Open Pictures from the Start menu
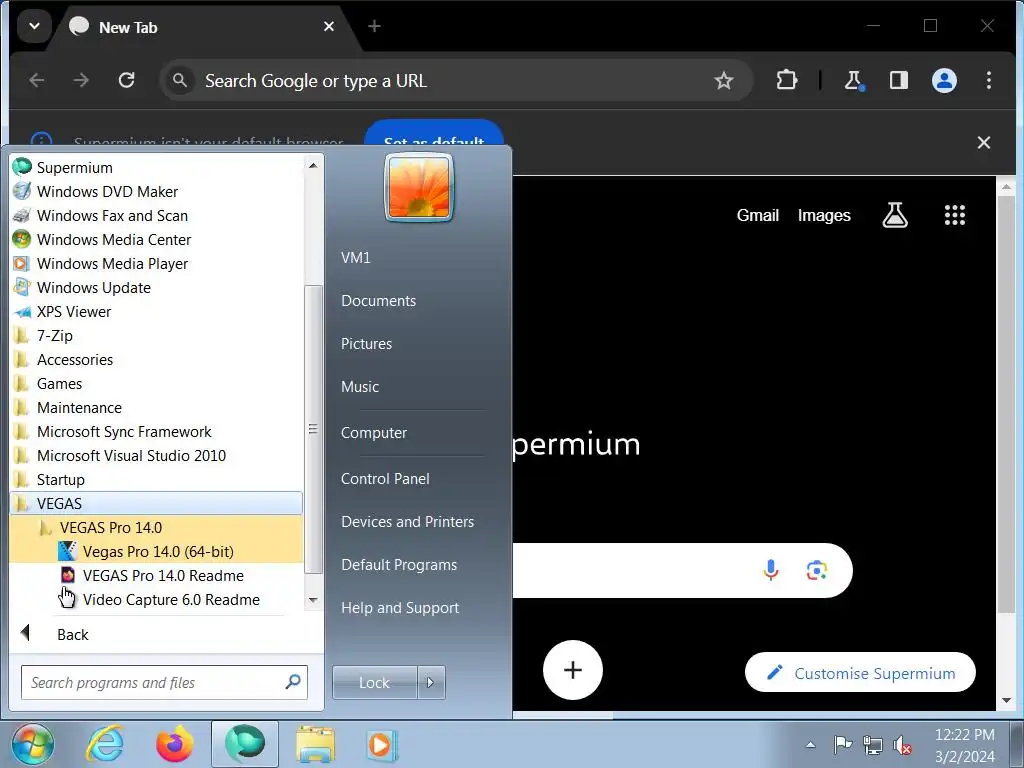Viewport: 1024px width, 768px height. (x=366, y=344)
